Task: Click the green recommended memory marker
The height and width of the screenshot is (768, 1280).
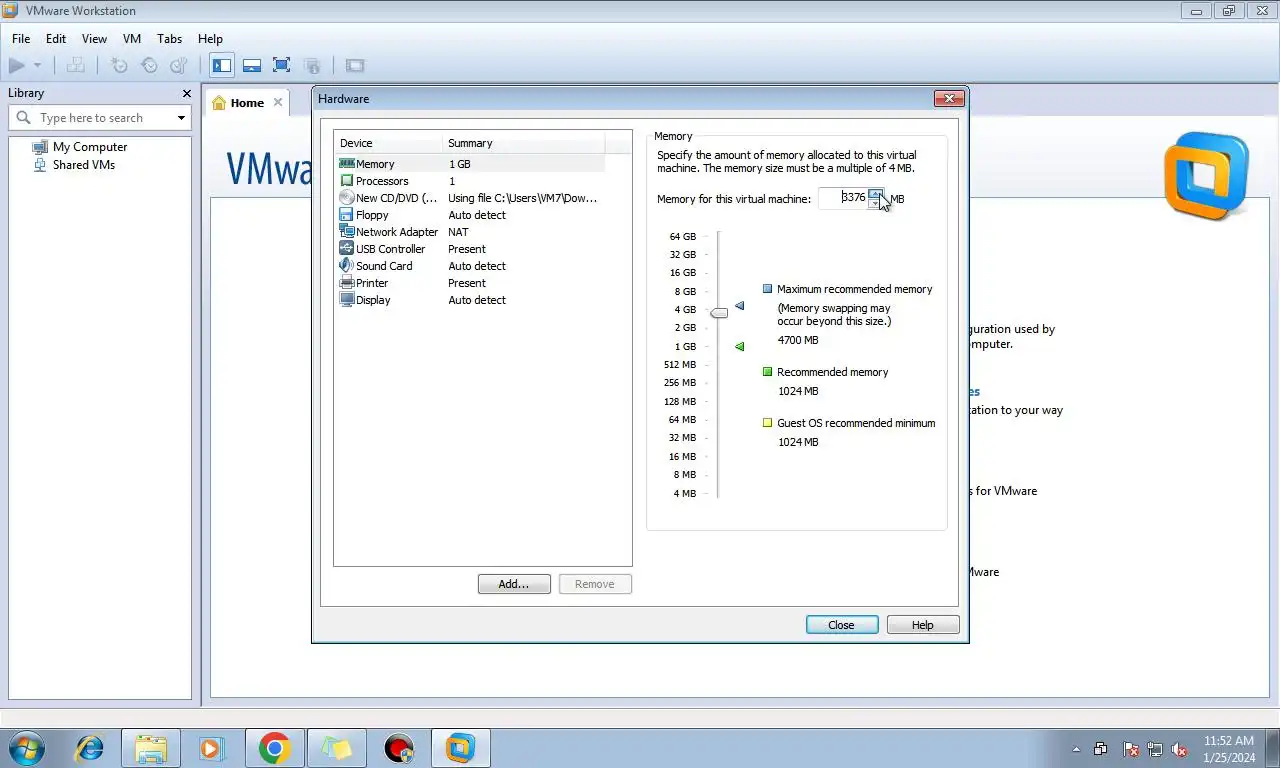Action: point(740,347)
